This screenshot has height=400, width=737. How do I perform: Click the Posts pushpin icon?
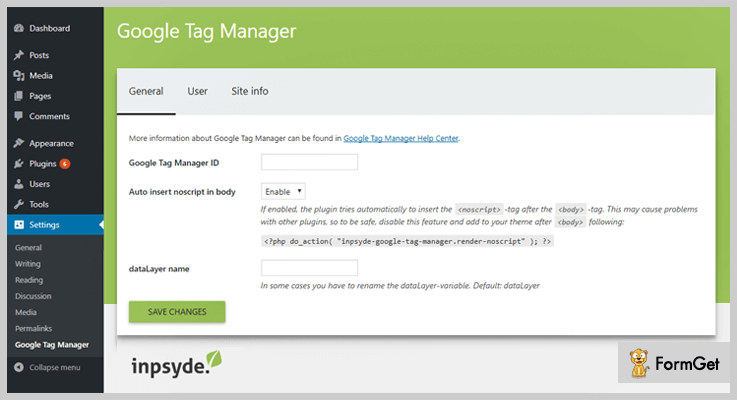(19, 55)
